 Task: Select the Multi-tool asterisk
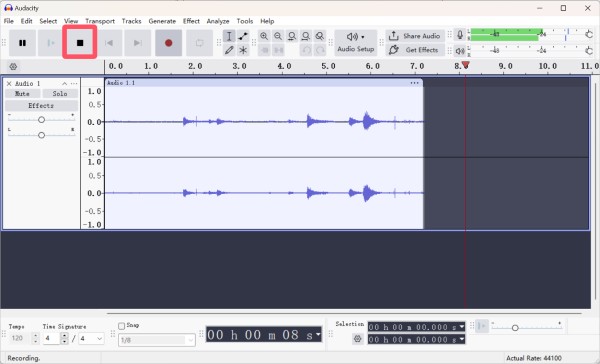pos(243,50)
